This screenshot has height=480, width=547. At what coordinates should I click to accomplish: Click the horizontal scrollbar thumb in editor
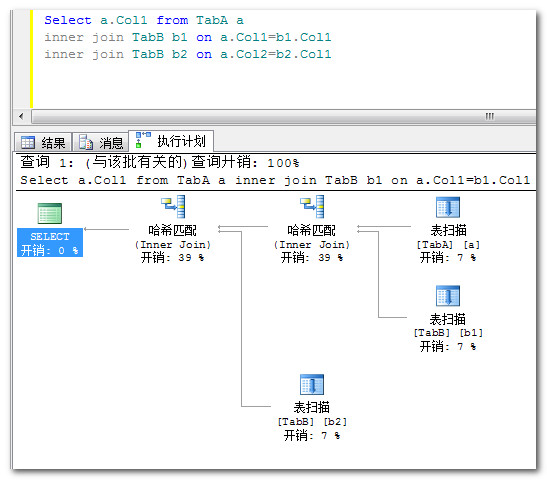(283, 116)
